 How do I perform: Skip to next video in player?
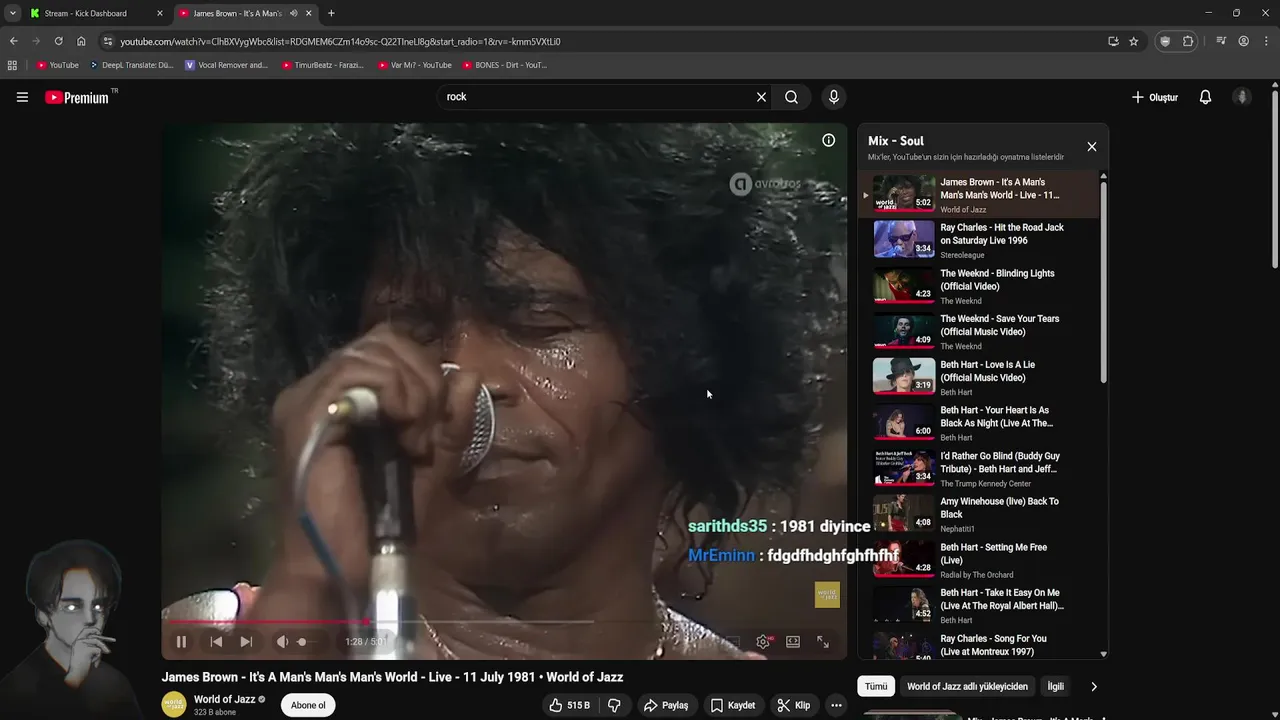tap(246, 642)
